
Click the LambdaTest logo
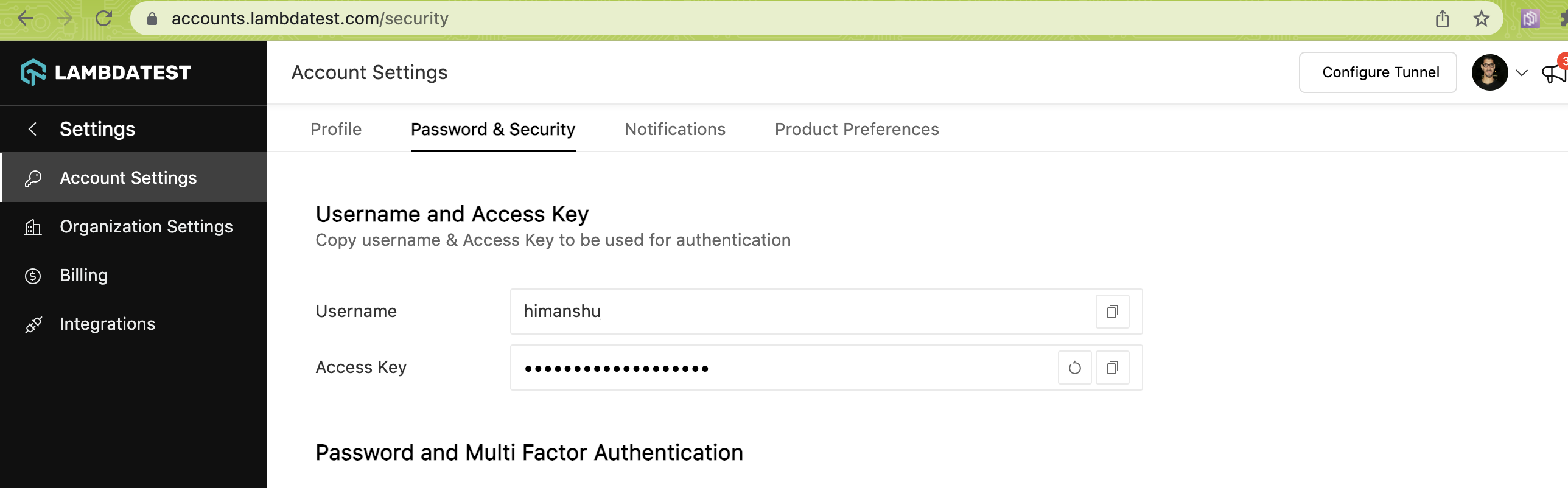pyautogui.click(x=106, y=73)
